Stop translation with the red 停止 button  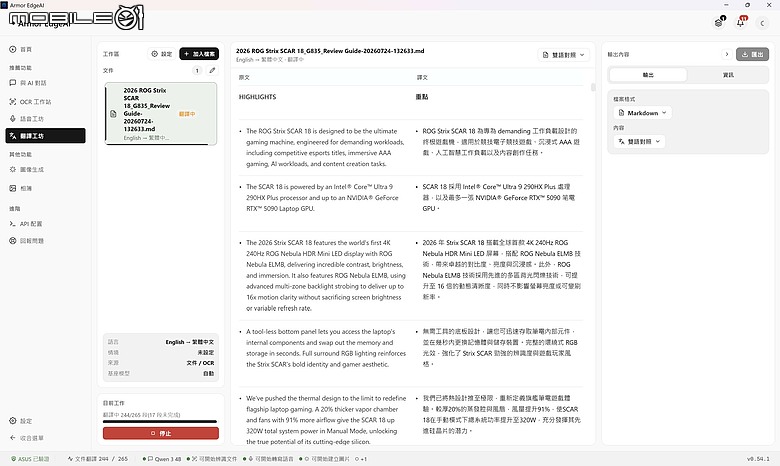click(x=161, y=433)
